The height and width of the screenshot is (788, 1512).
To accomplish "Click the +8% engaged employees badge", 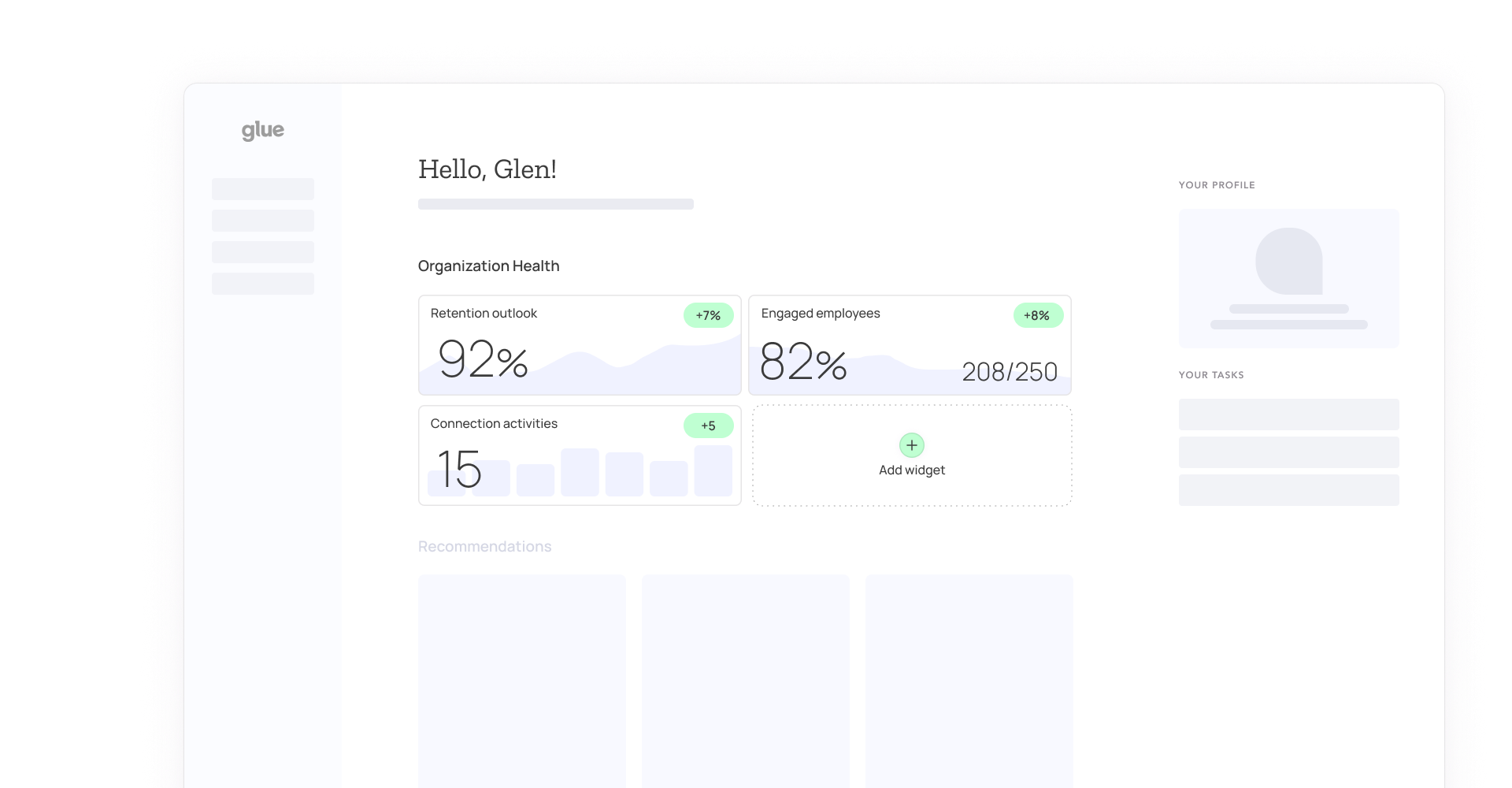I will click(1038, 315).
